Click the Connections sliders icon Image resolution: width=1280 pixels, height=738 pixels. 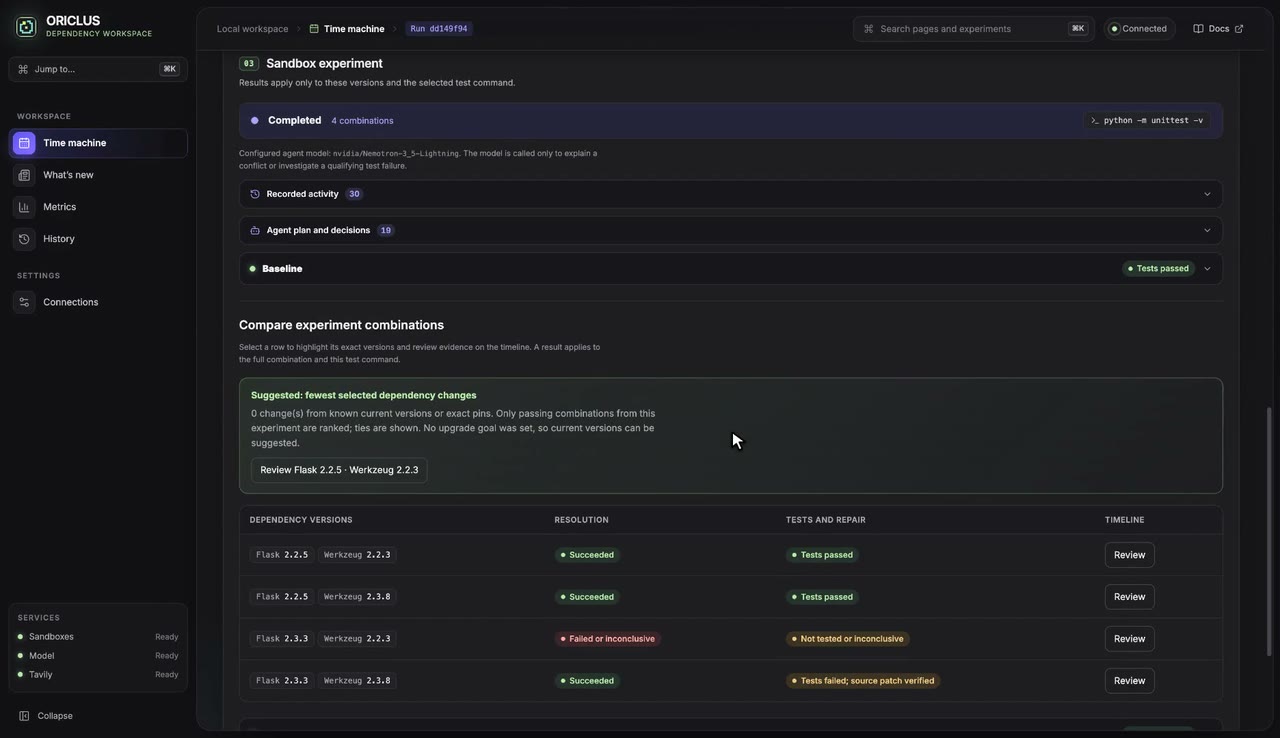click(24, 302)
